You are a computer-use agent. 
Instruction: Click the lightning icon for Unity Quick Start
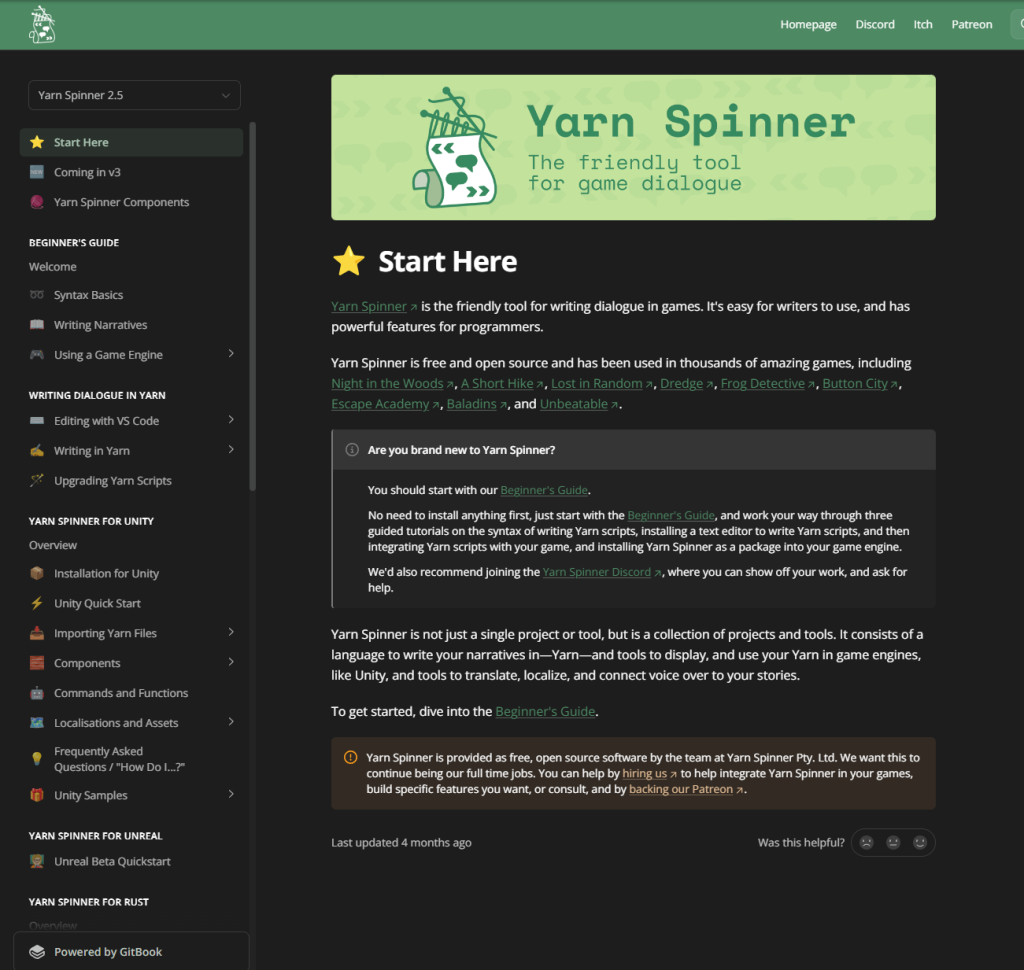[37, 604]
